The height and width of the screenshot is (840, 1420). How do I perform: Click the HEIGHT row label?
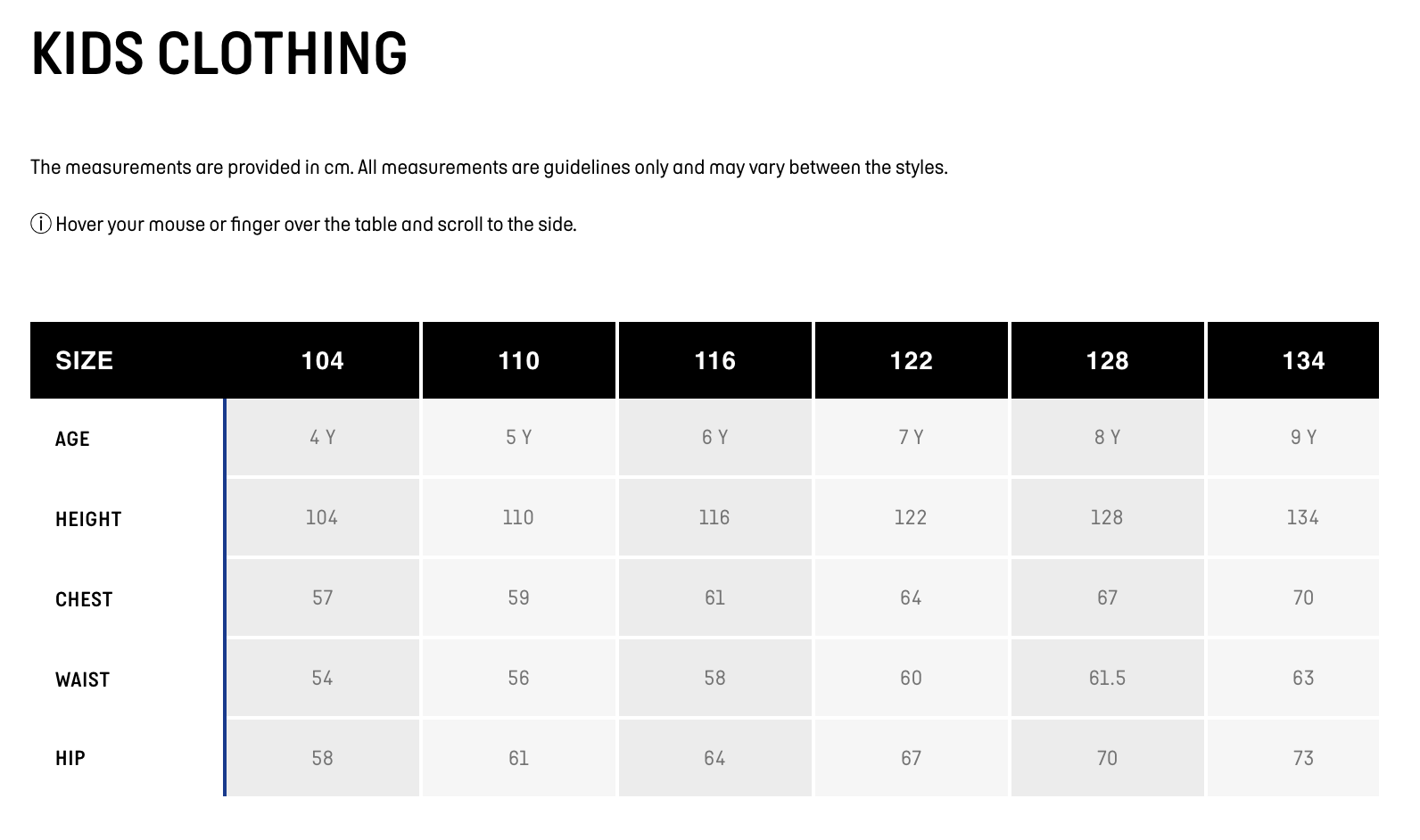coord(88,519)
